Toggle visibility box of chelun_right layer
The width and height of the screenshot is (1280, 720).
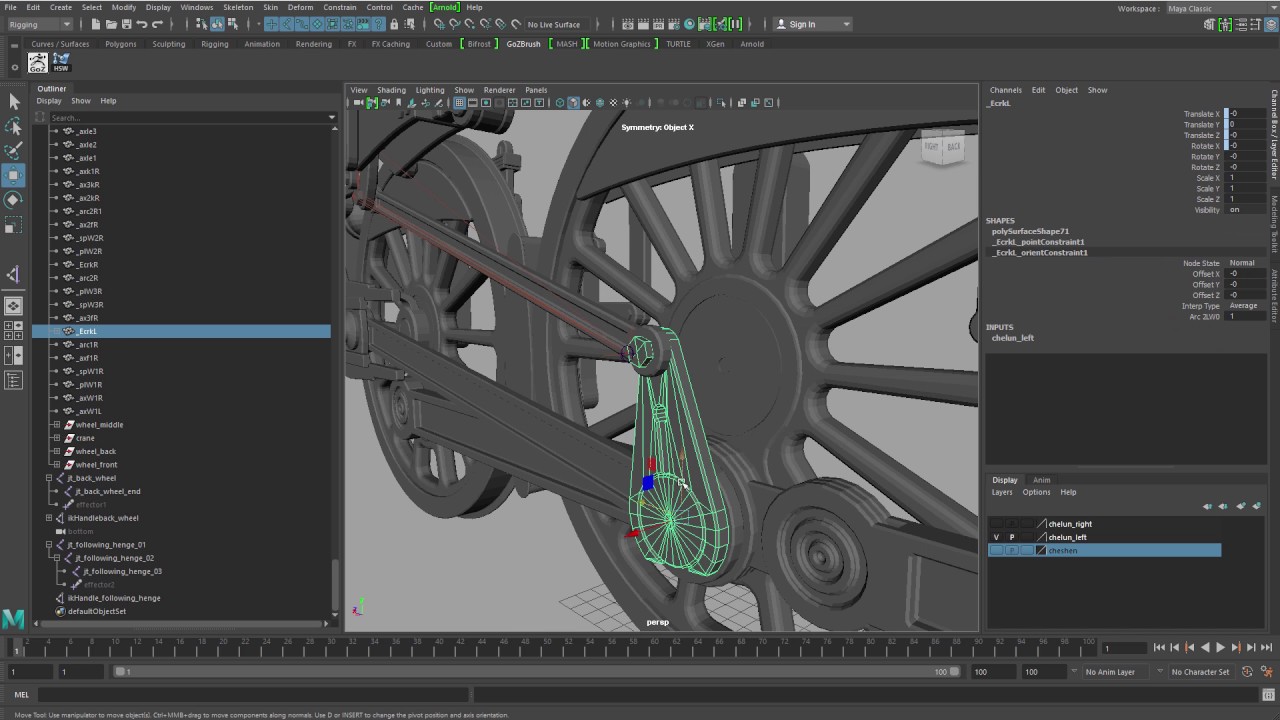pos(996,523)
